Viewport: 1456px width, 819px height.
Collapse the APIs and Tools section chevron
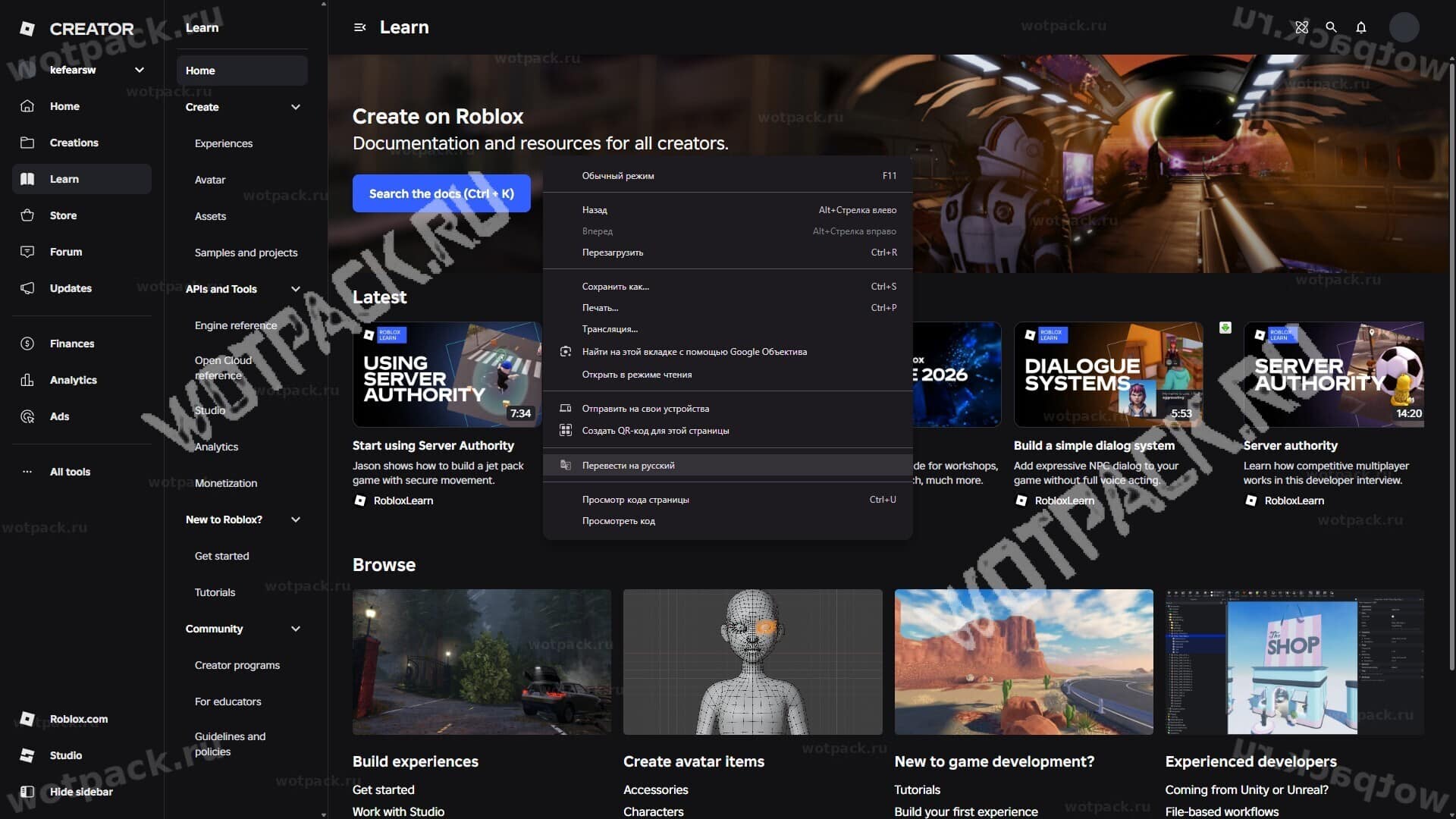click(296, 289)
